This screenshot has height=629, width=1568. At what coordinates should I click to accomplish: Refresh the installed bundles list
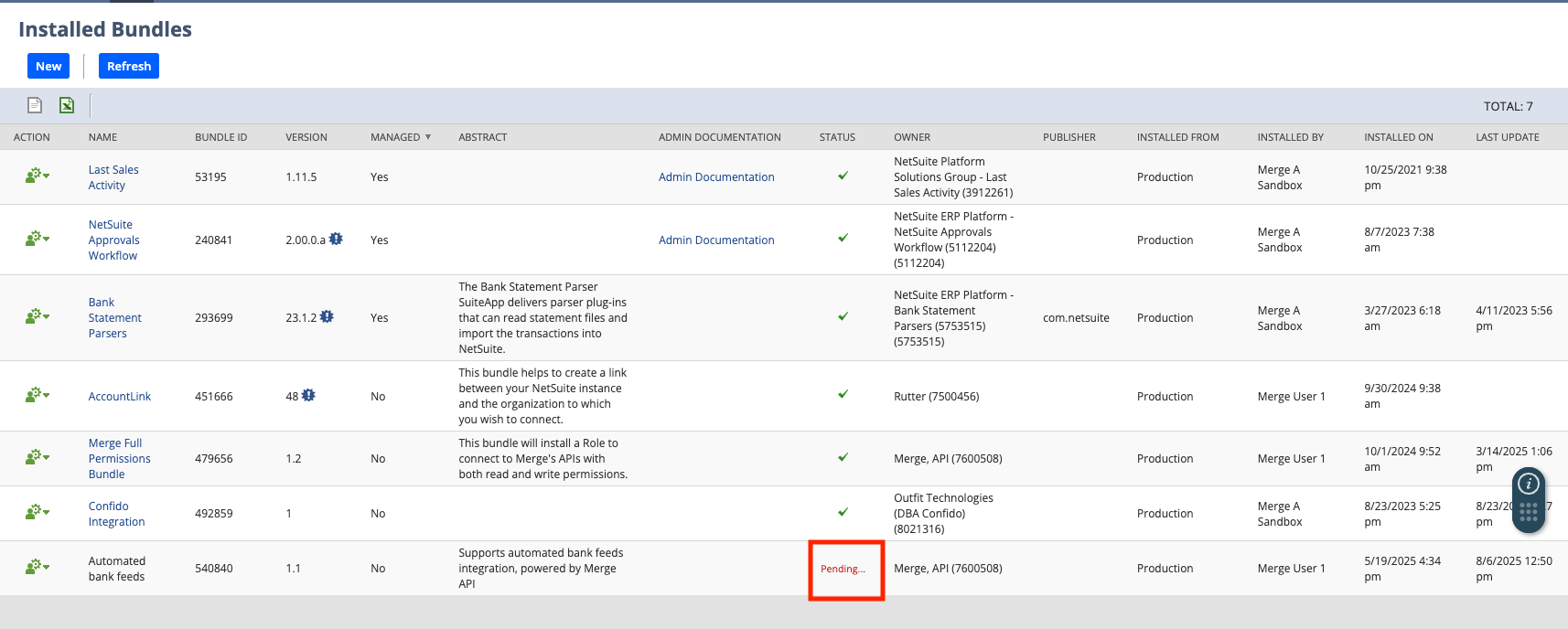[129, 66]
